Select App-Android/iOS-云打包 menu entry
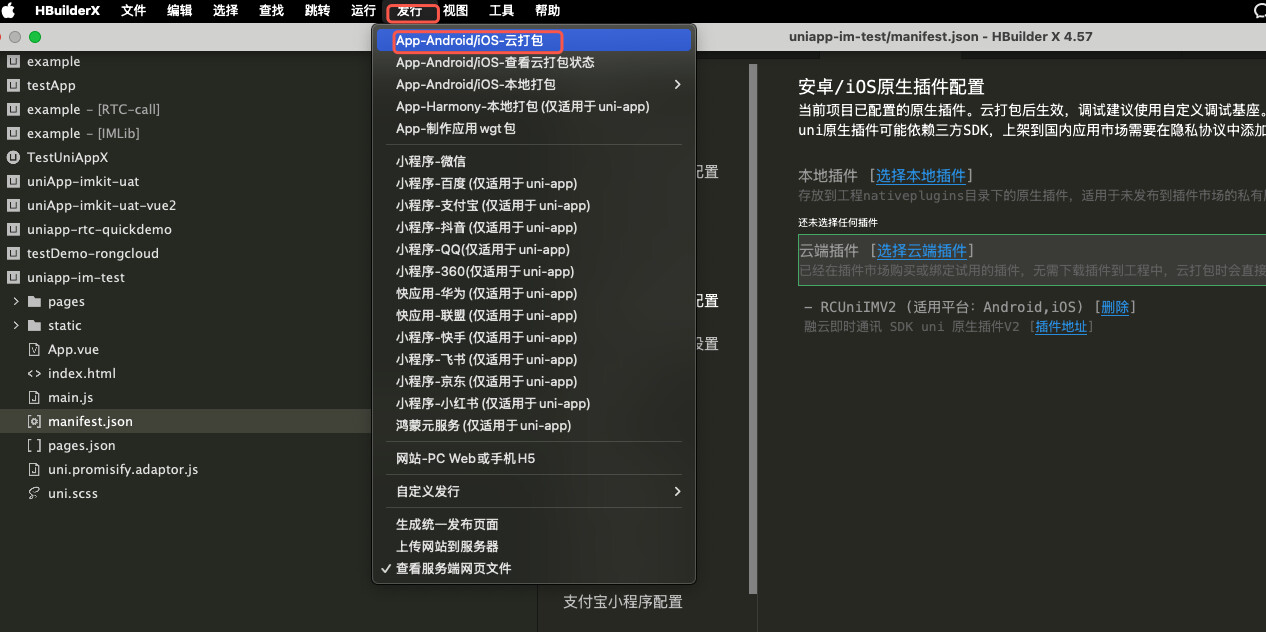This screenshot has height=632, width=1266. (470, 40)
